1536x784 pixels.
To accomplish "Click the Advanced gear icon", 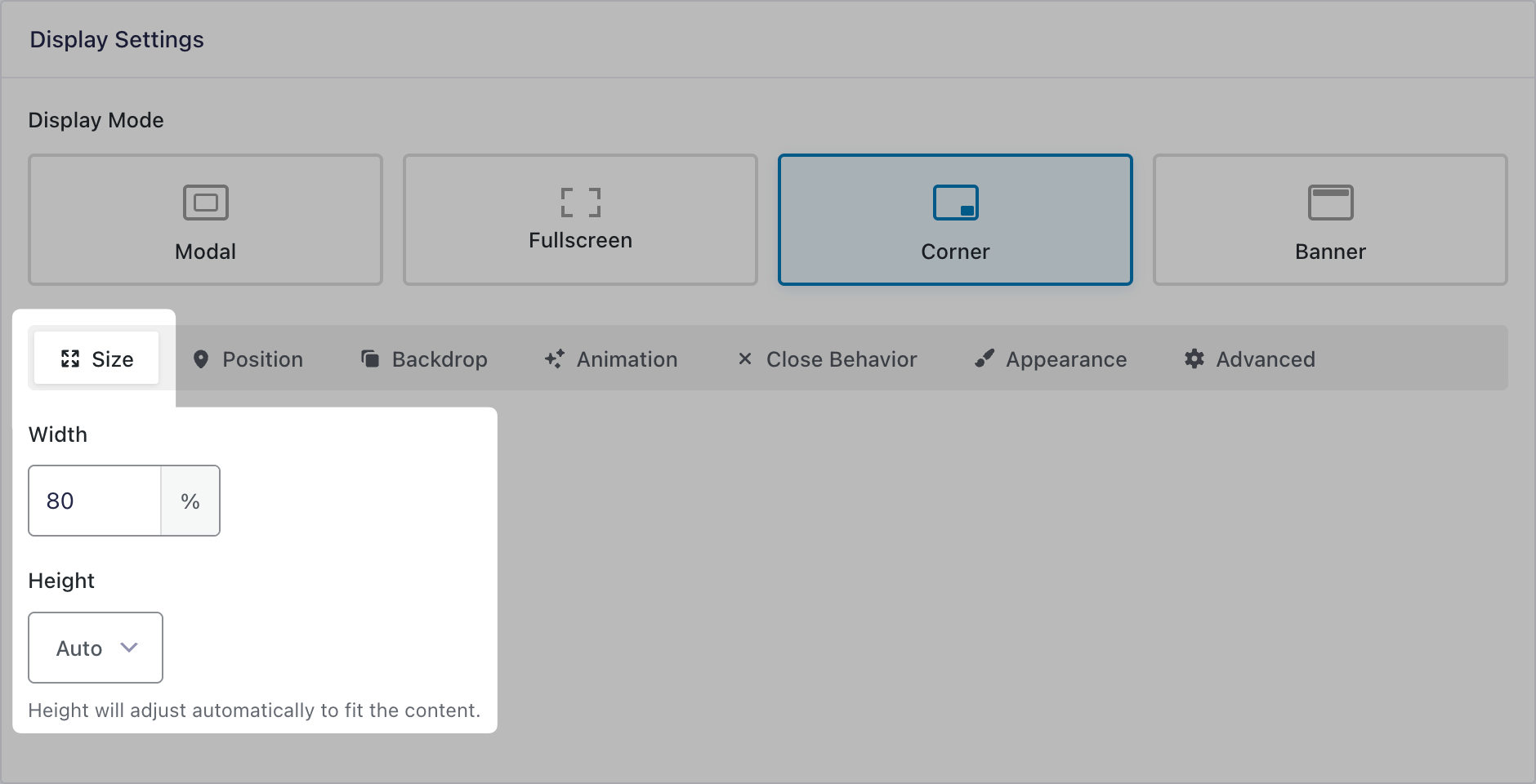I will click(x=1194, y=359).
